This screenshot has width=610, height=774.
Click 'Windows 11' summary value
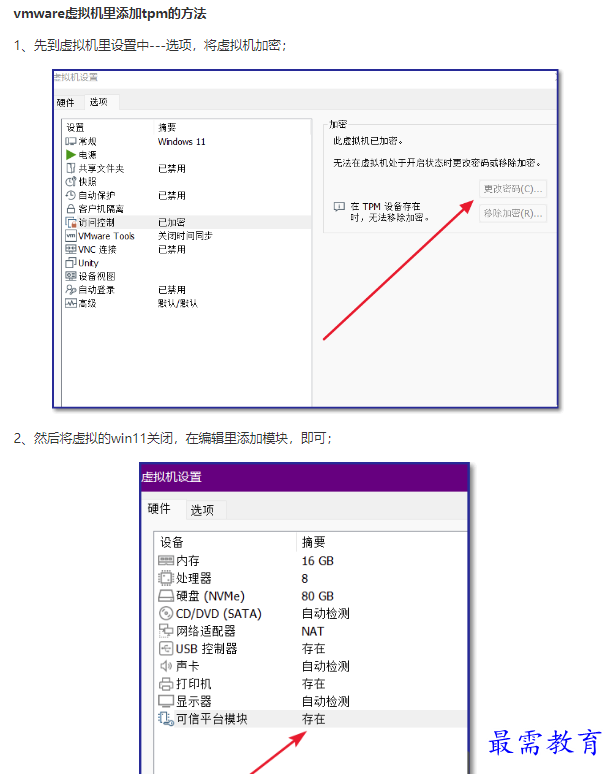tap(181, 142)
